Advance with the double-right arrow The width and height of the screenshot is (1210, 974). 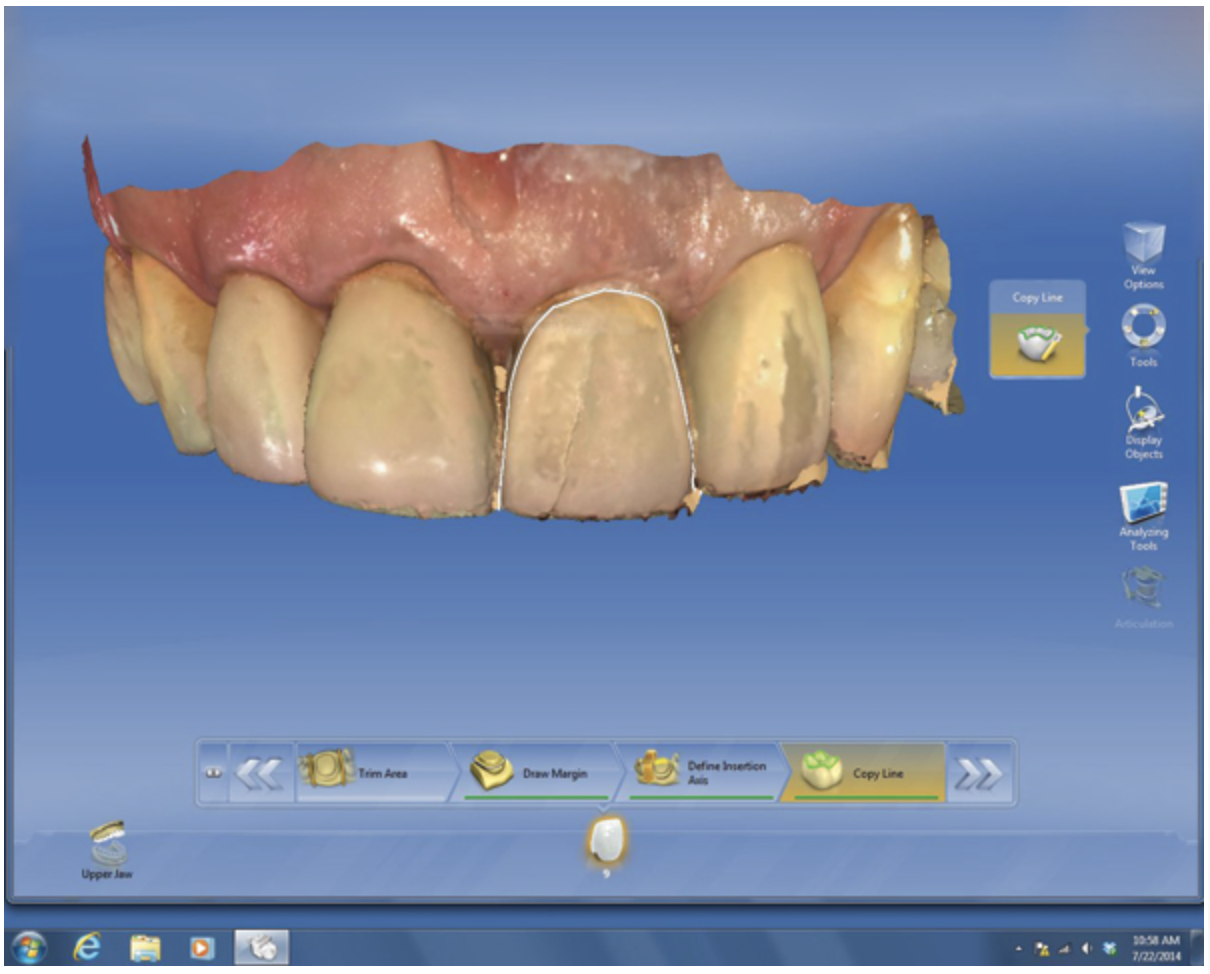(x=980, y=773)
